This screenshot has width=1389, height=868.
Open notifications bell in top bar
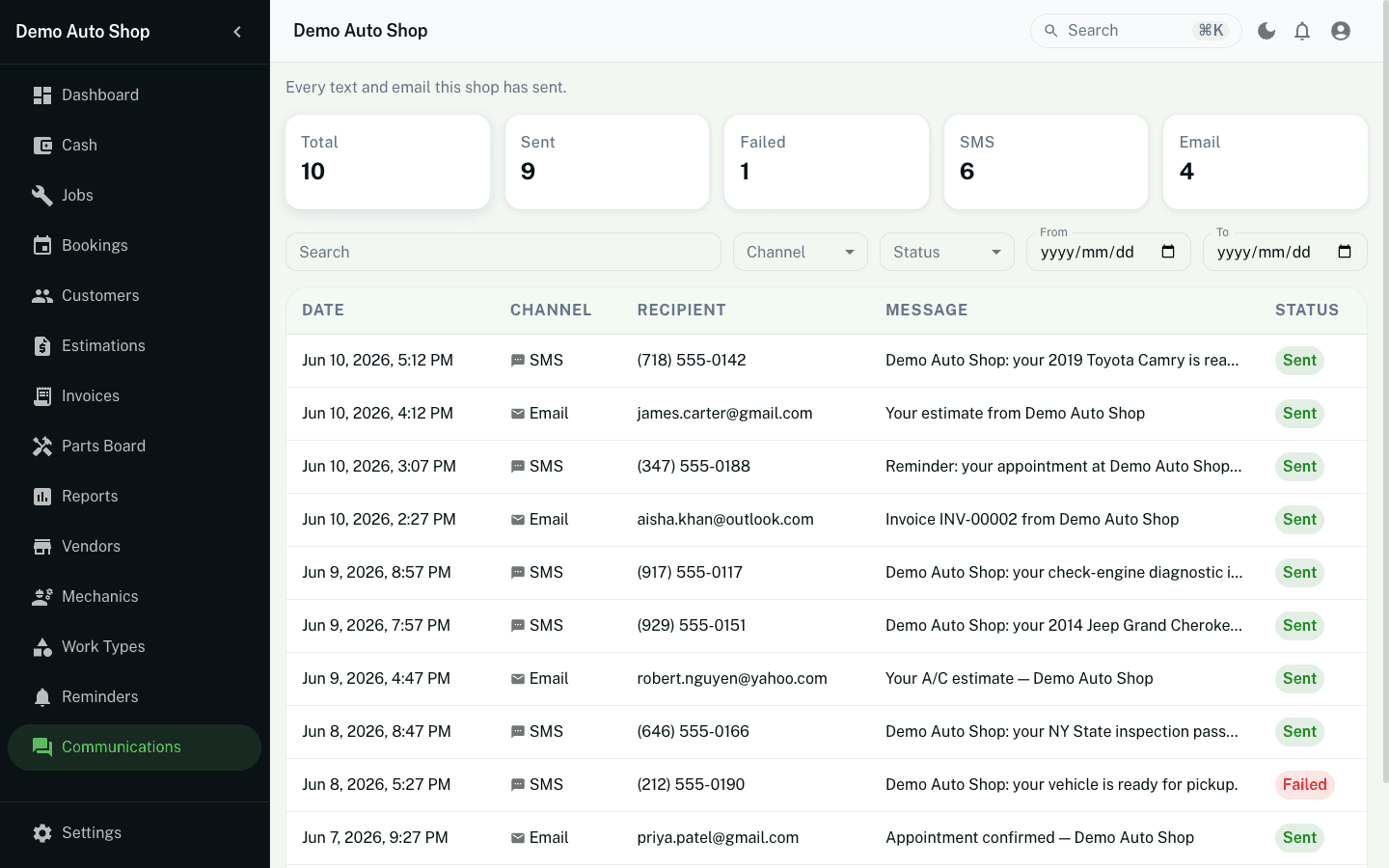(x=1302, y=31)
